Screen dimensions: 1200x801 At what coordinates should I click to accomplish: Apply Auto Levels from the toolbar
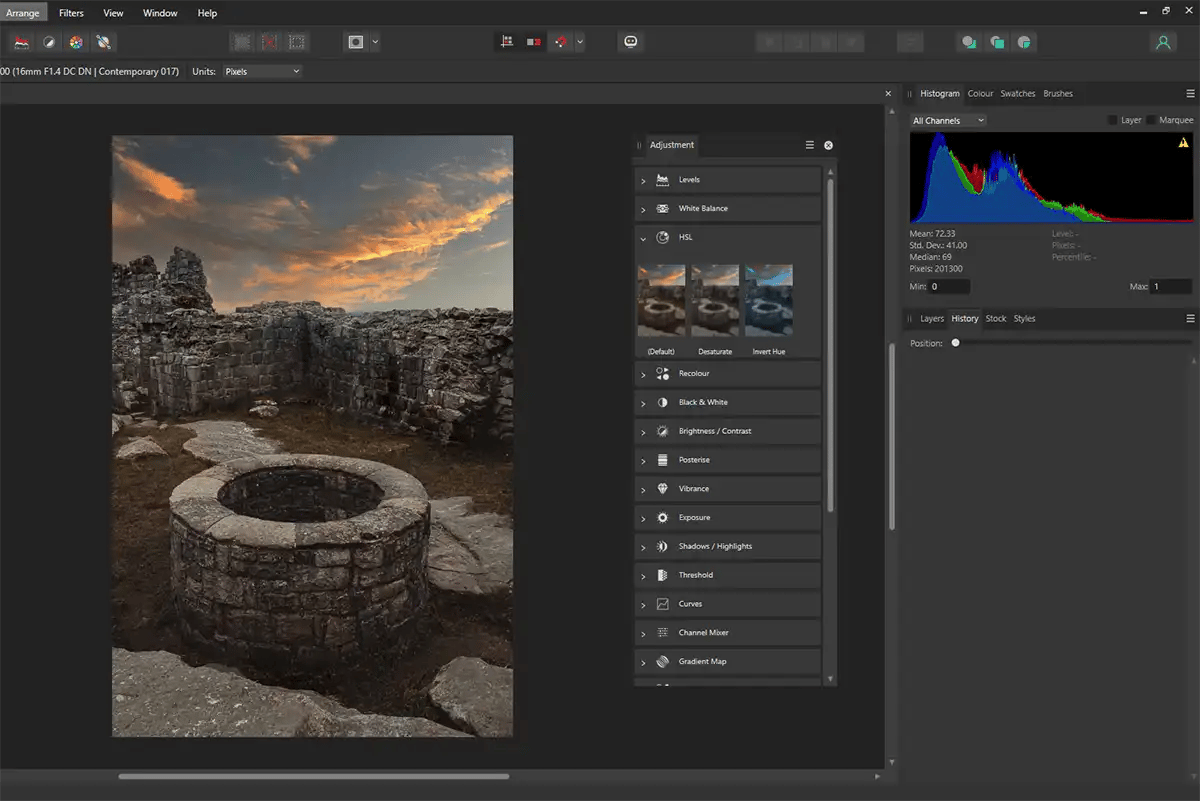tap(21, 42)
